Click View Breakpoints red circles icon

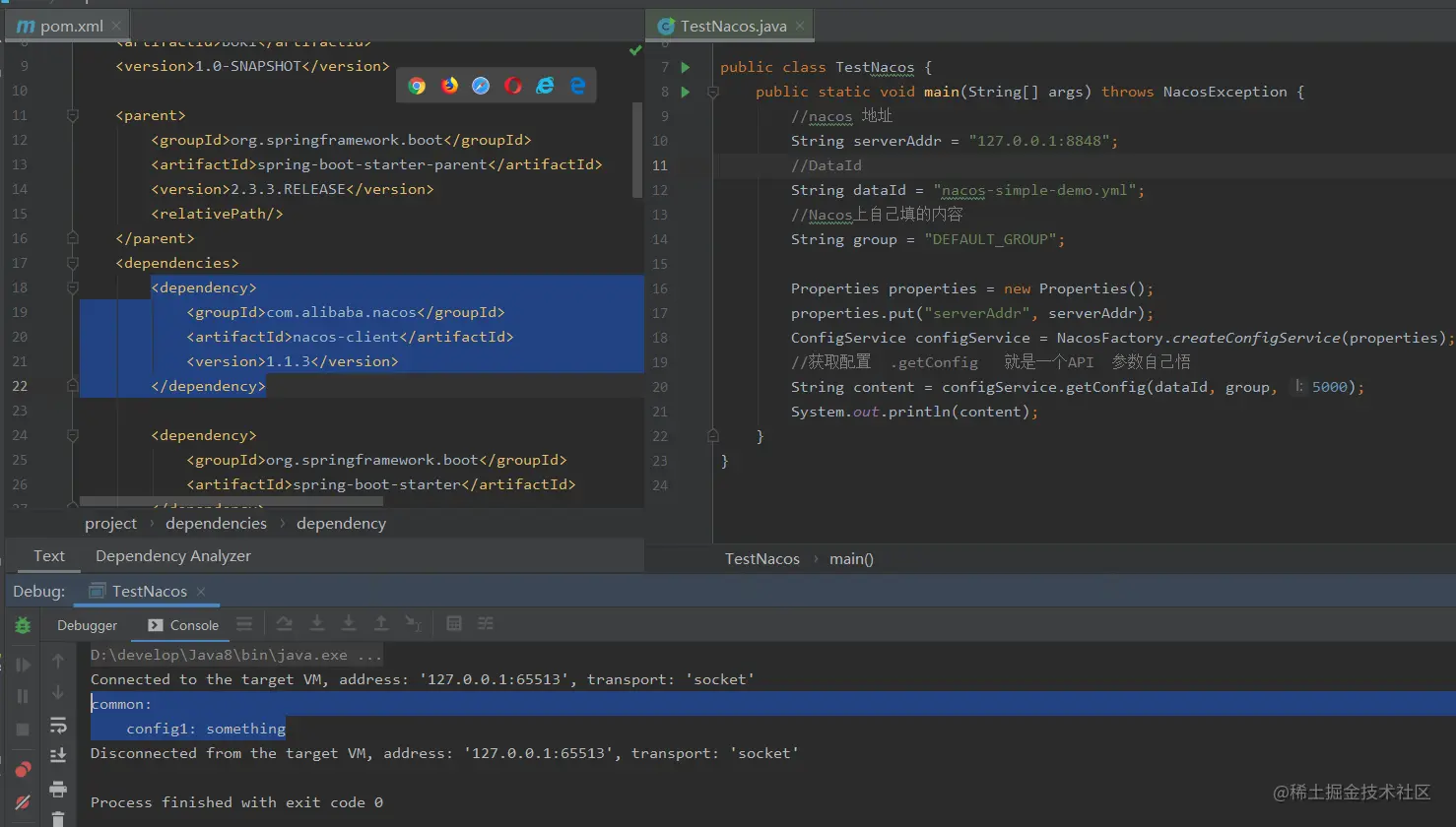tap(23, 769)
